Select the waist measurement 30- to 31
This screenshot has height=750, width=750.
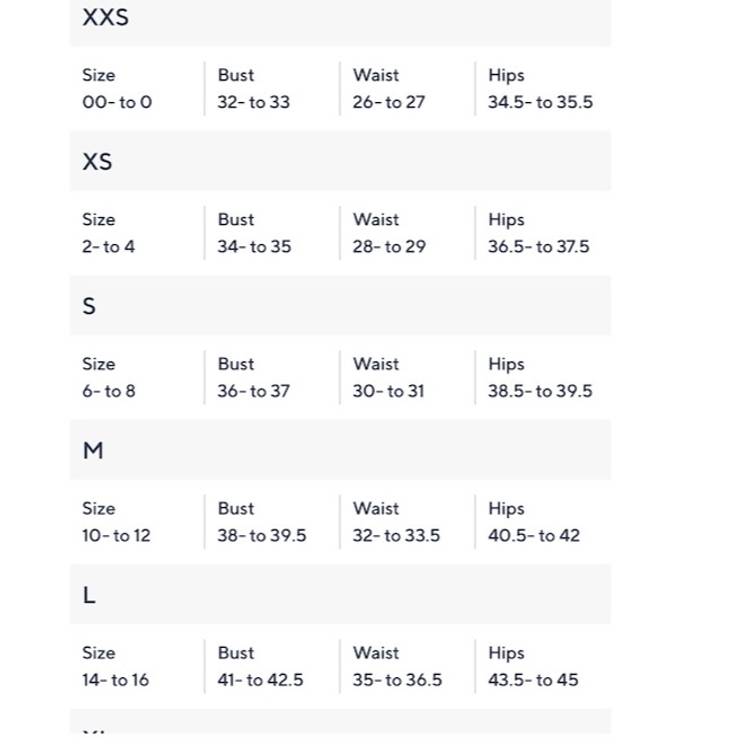(388, 391)
